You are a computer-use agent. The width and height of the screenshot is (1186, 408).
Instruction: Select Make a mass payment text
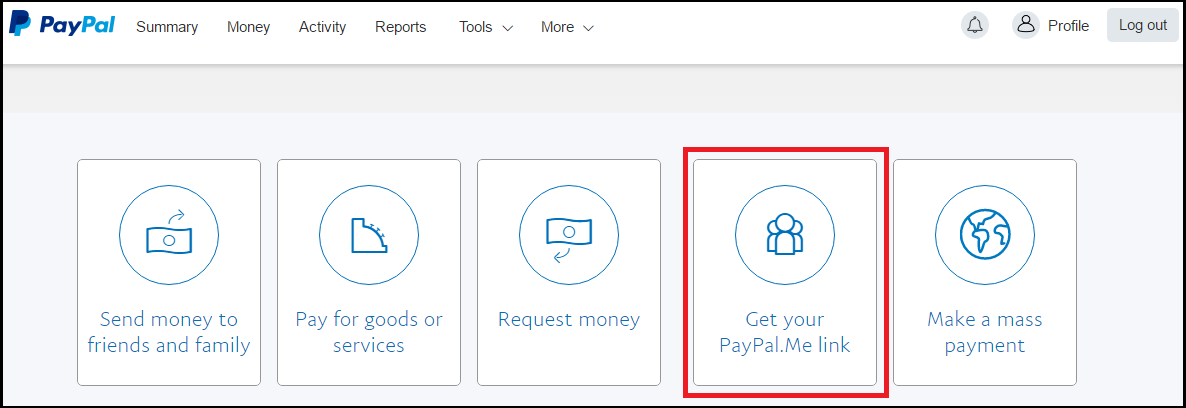pos(985,332)
